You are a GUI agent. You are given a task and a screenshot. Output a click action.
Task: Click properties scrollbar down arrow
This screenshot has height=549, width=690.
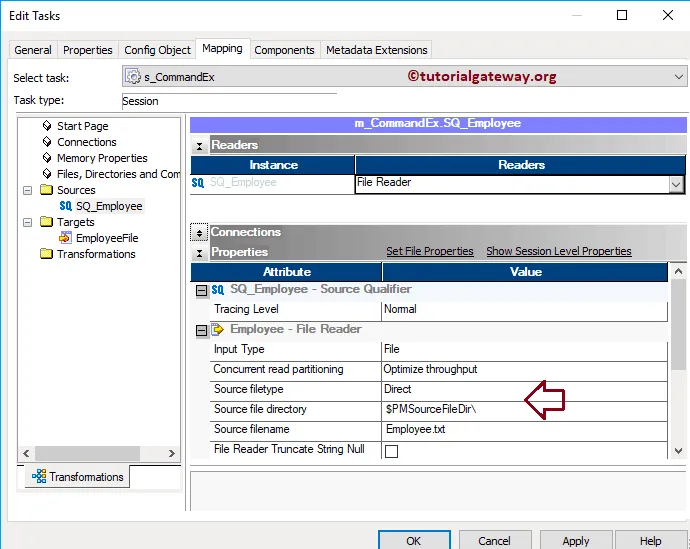(x=678, y=451)
